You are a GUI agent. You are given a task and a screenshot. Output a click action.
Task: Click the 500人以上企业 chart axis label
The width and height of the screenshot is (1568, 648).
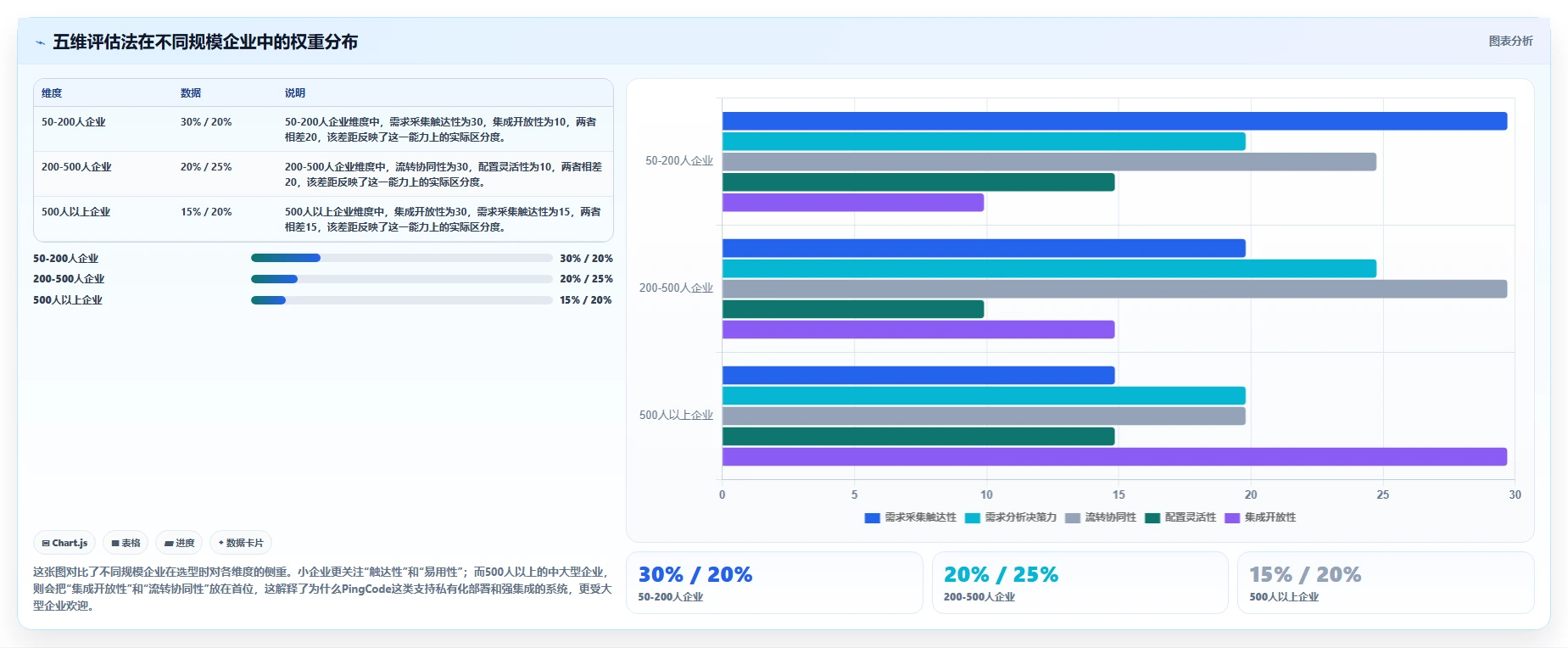tap(676, 416)
